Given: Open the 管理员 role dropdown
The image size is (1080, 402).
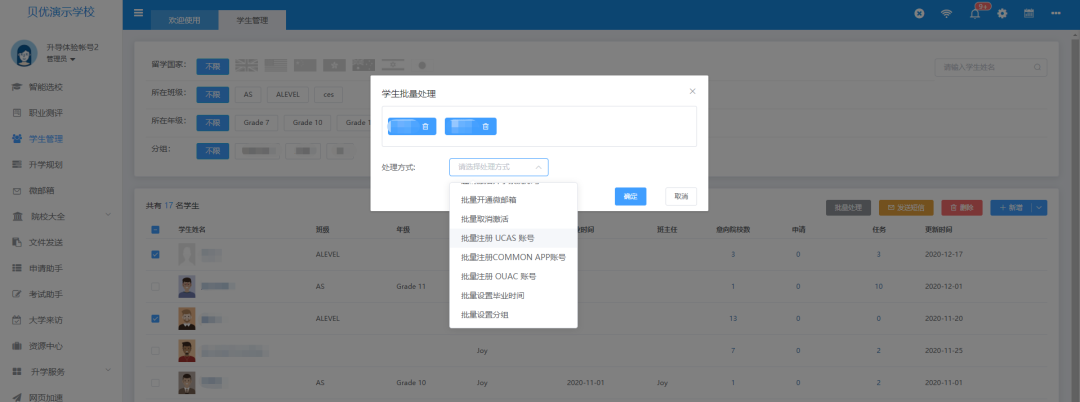Looking at the screenshot, I should pos(61,59).
